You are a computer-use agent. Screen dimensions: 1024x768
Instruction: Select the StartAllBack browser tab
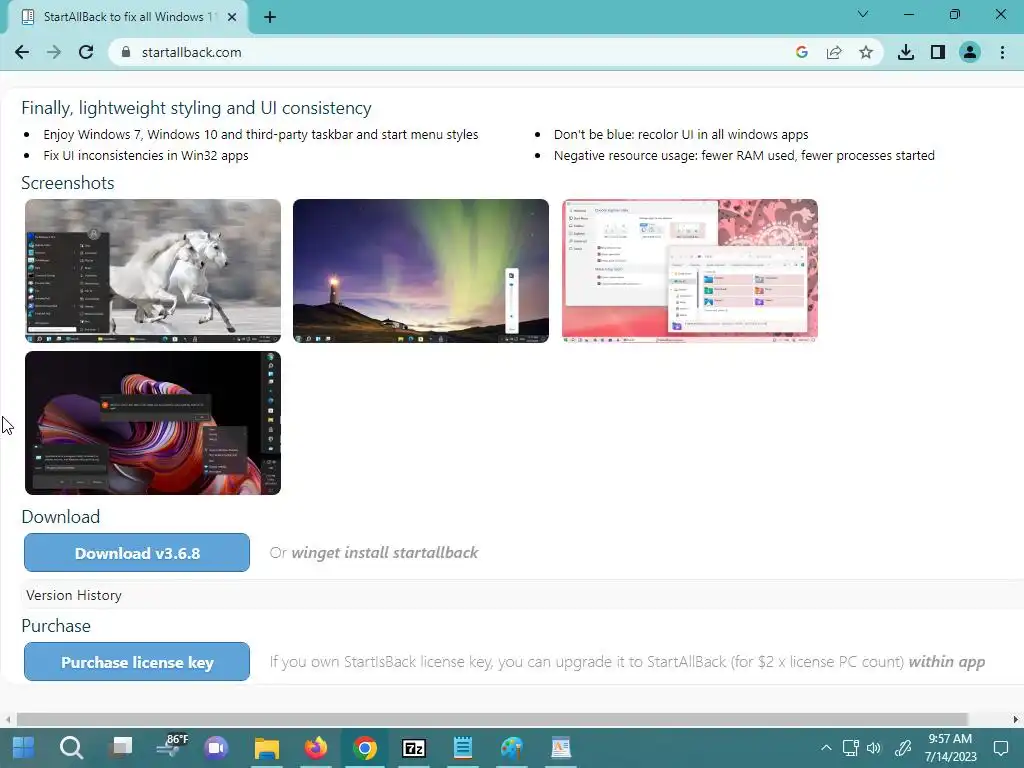[127, 17]
